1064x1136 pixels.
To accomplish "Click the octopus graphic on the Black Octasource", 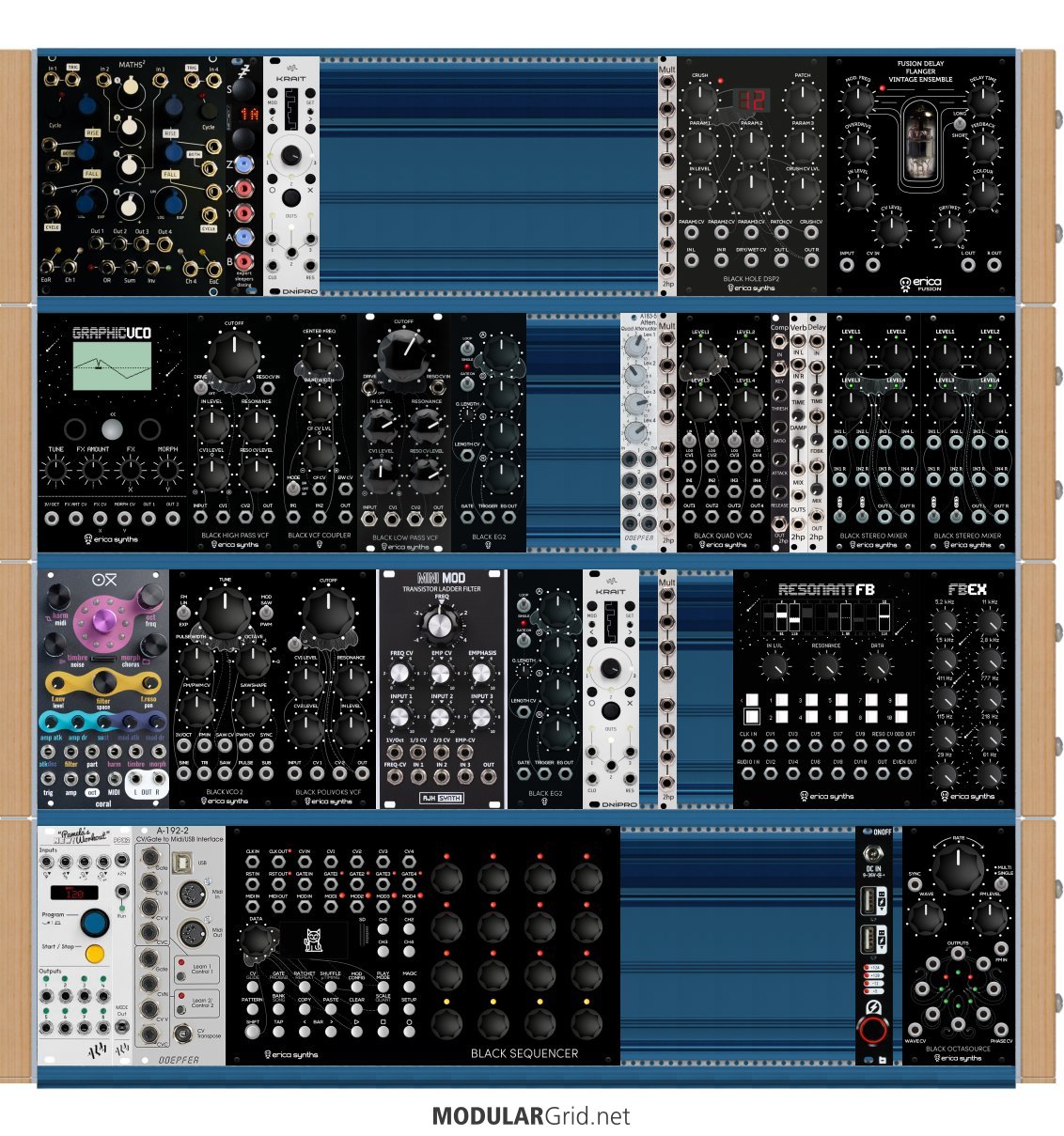I will click(x=958, y=991).
